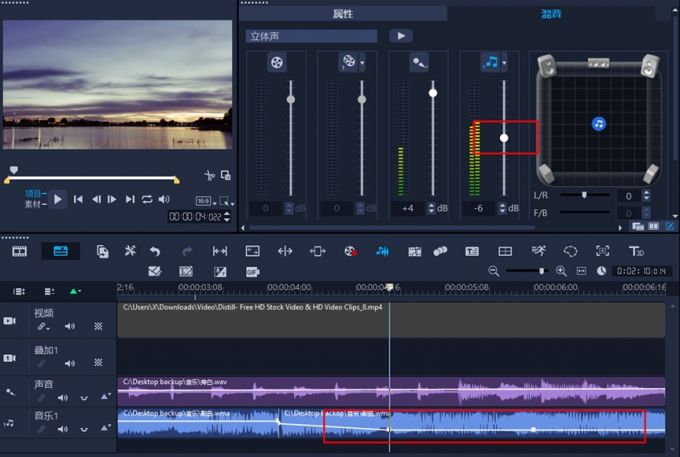Step to next frame
This screenshot has width=680, height=457.
tap(112, 199)
